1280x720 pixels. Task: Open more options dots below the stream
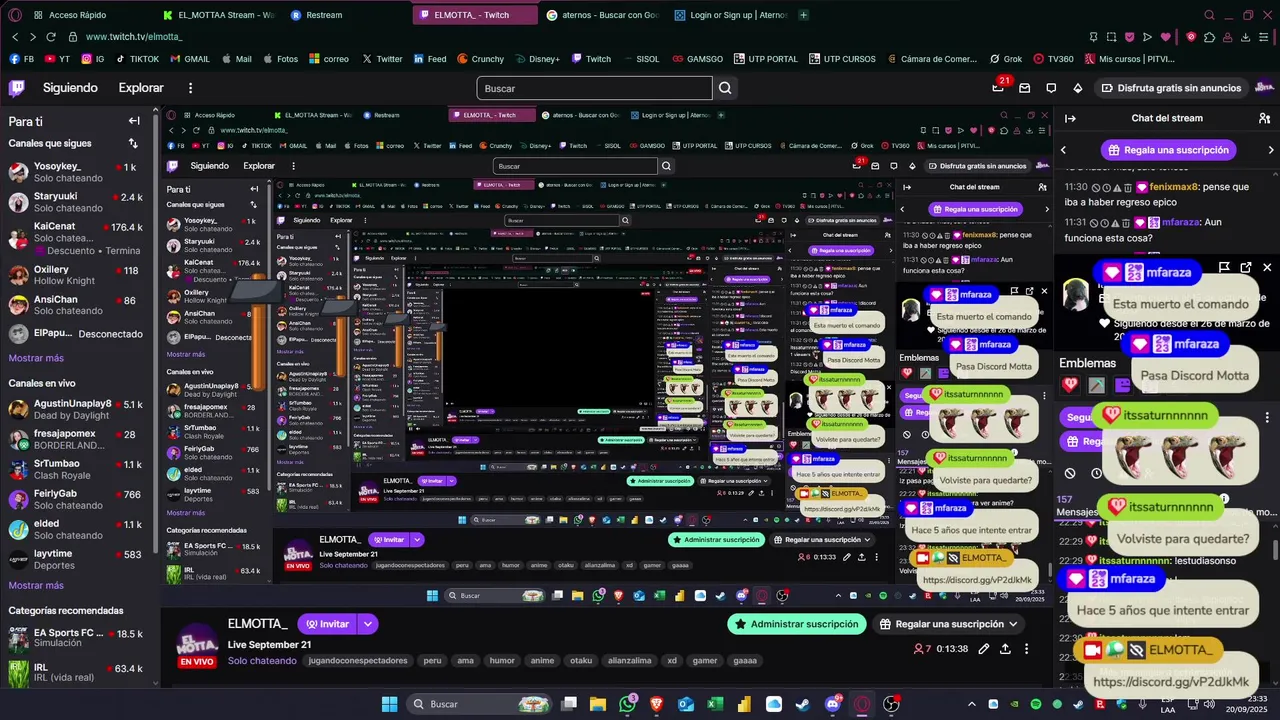pyautogui.click(x=1027, y=649)
